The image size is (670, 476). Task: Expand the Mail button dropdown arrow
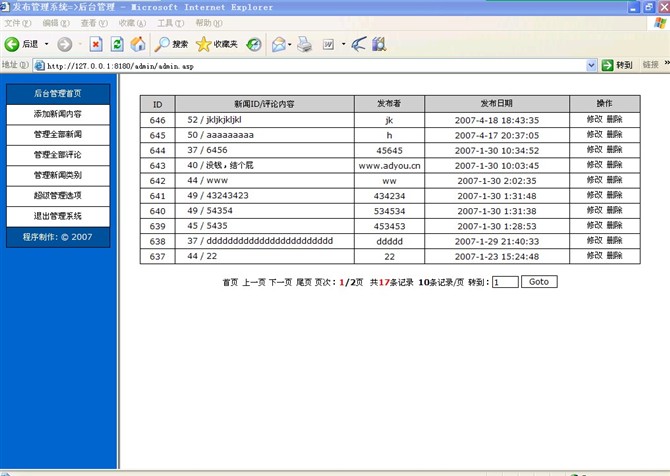[x=290, y=44]
